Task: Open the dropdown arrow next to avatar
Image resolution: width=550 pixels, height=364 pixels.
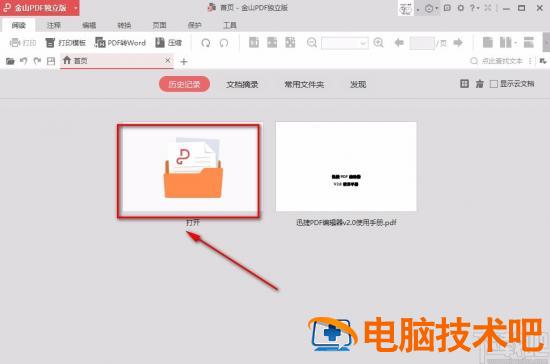Action: pyautogui.click(x=418, y=9)
